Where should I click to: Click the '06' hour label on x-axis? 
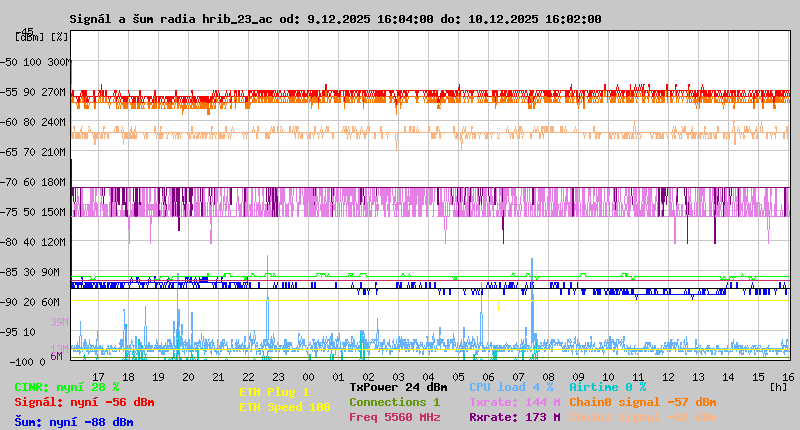click(489, 377)
